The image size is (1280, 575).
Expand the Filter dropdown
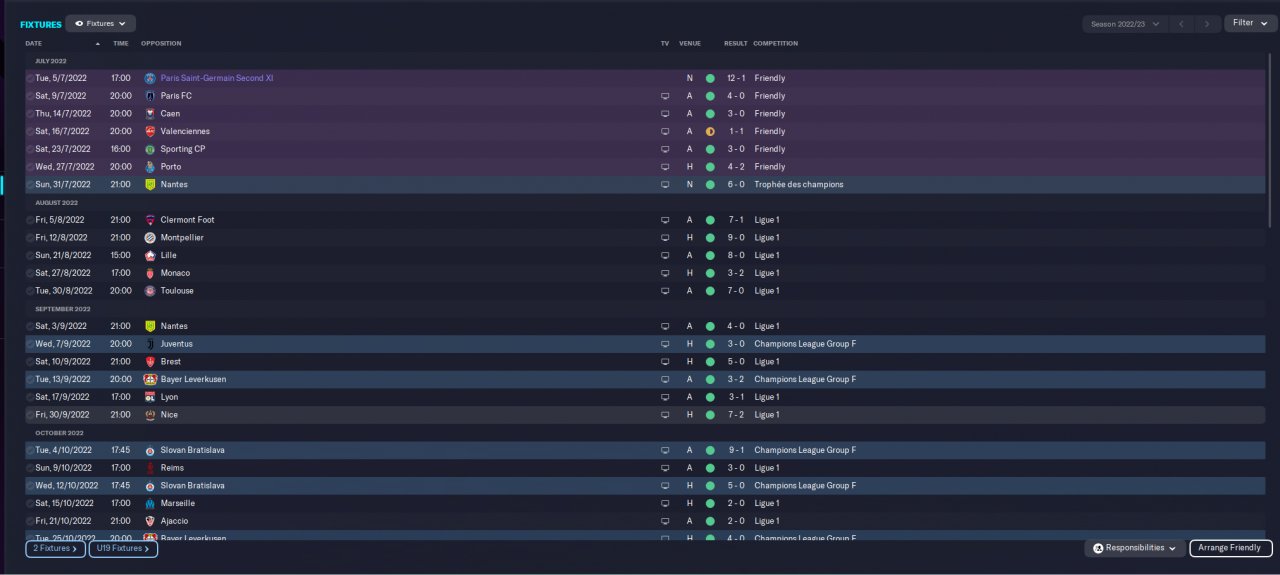click(x=1250, y=23)
